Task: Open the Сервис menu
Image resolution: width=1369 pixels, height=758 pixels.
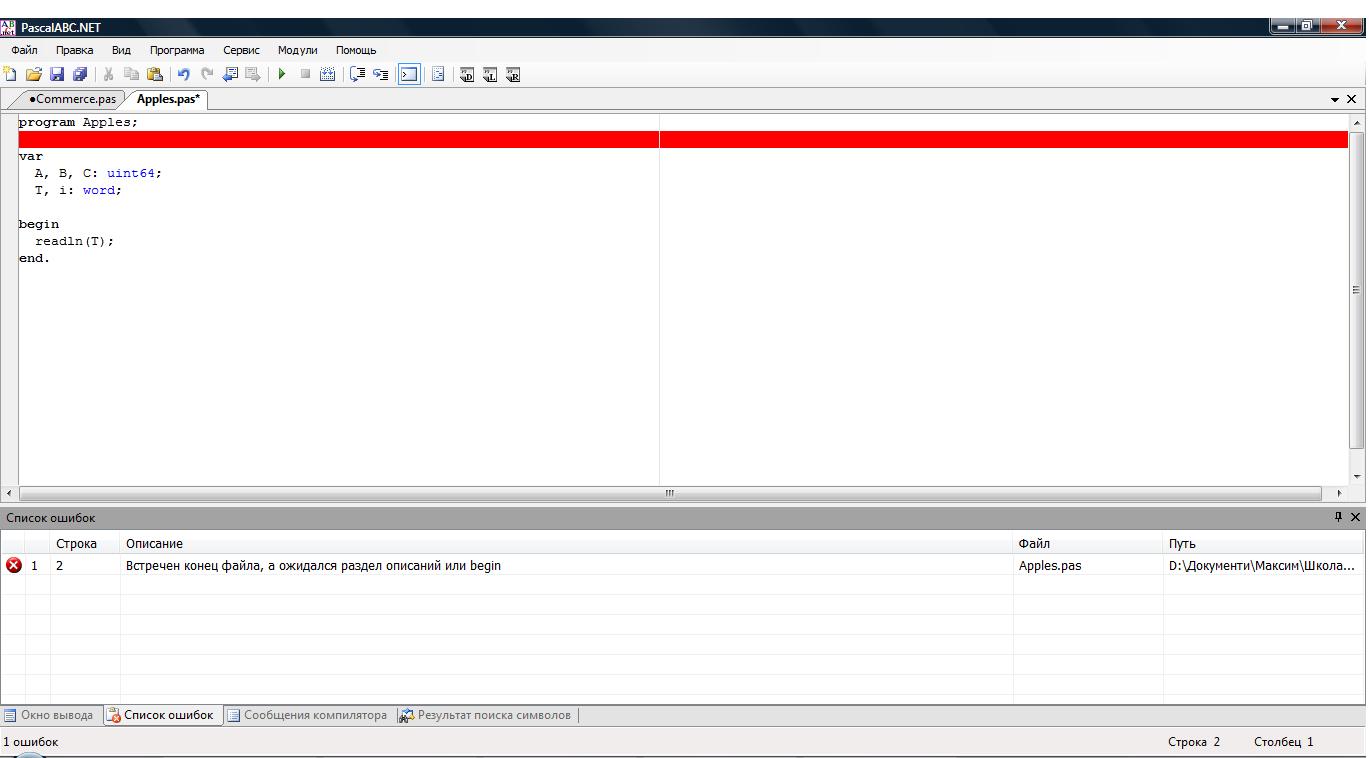Action: coord(241,50)
